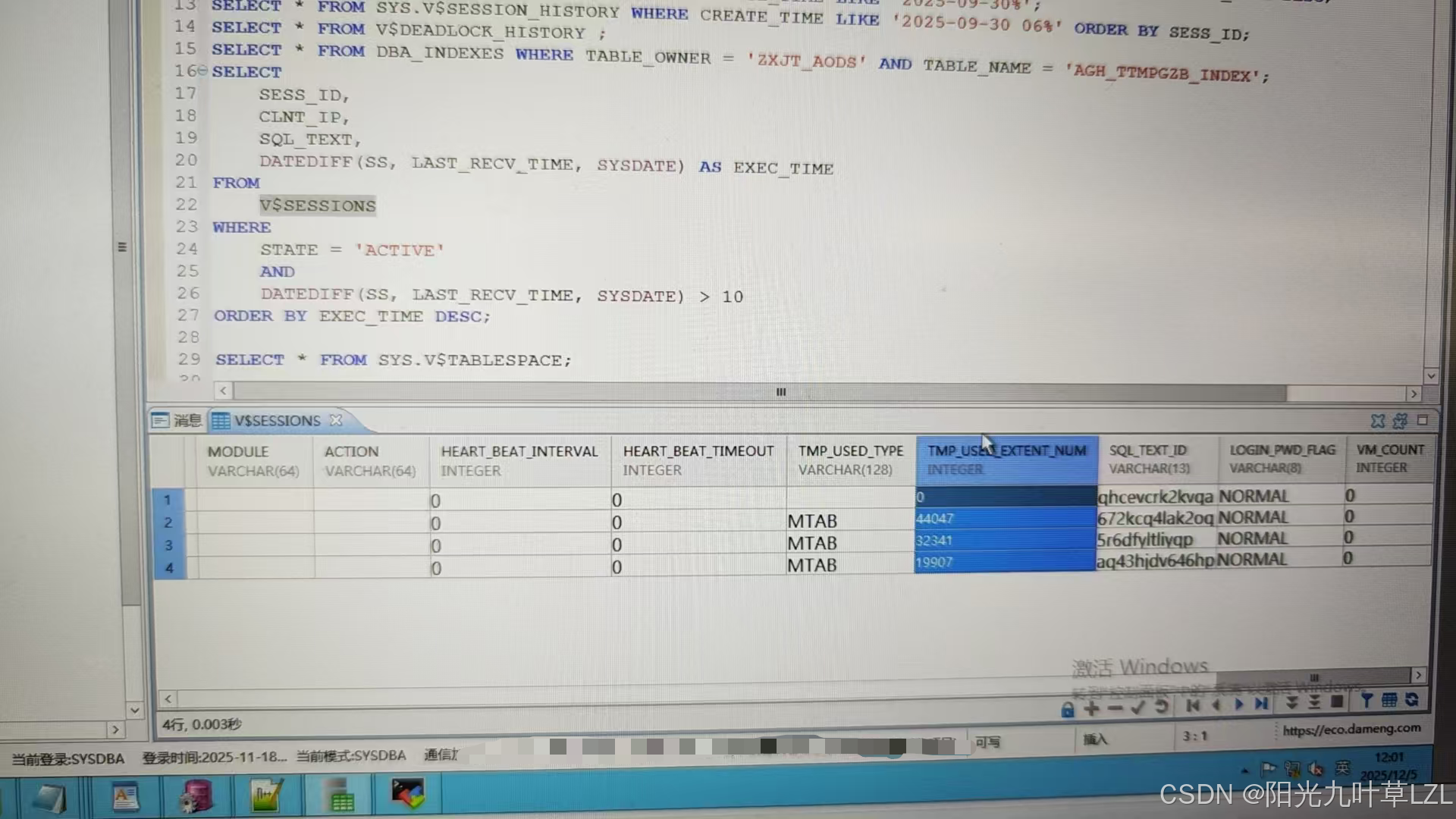Collapse the SELECT block at line 16
Screen dimensions: 1456x819
click(x=203, y=71)
